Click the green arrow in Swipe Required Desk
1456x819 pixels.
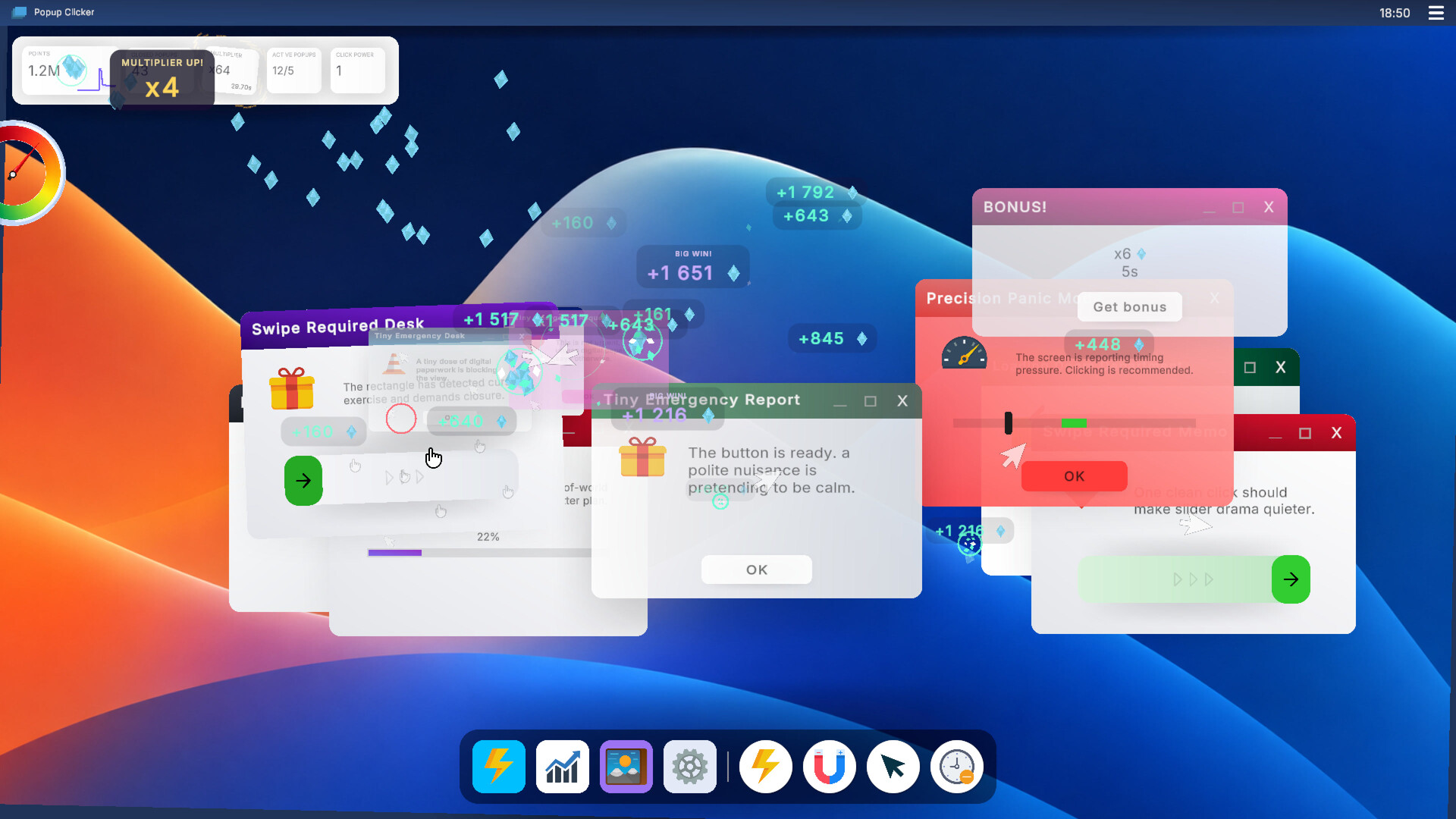[x=303, y=480]
